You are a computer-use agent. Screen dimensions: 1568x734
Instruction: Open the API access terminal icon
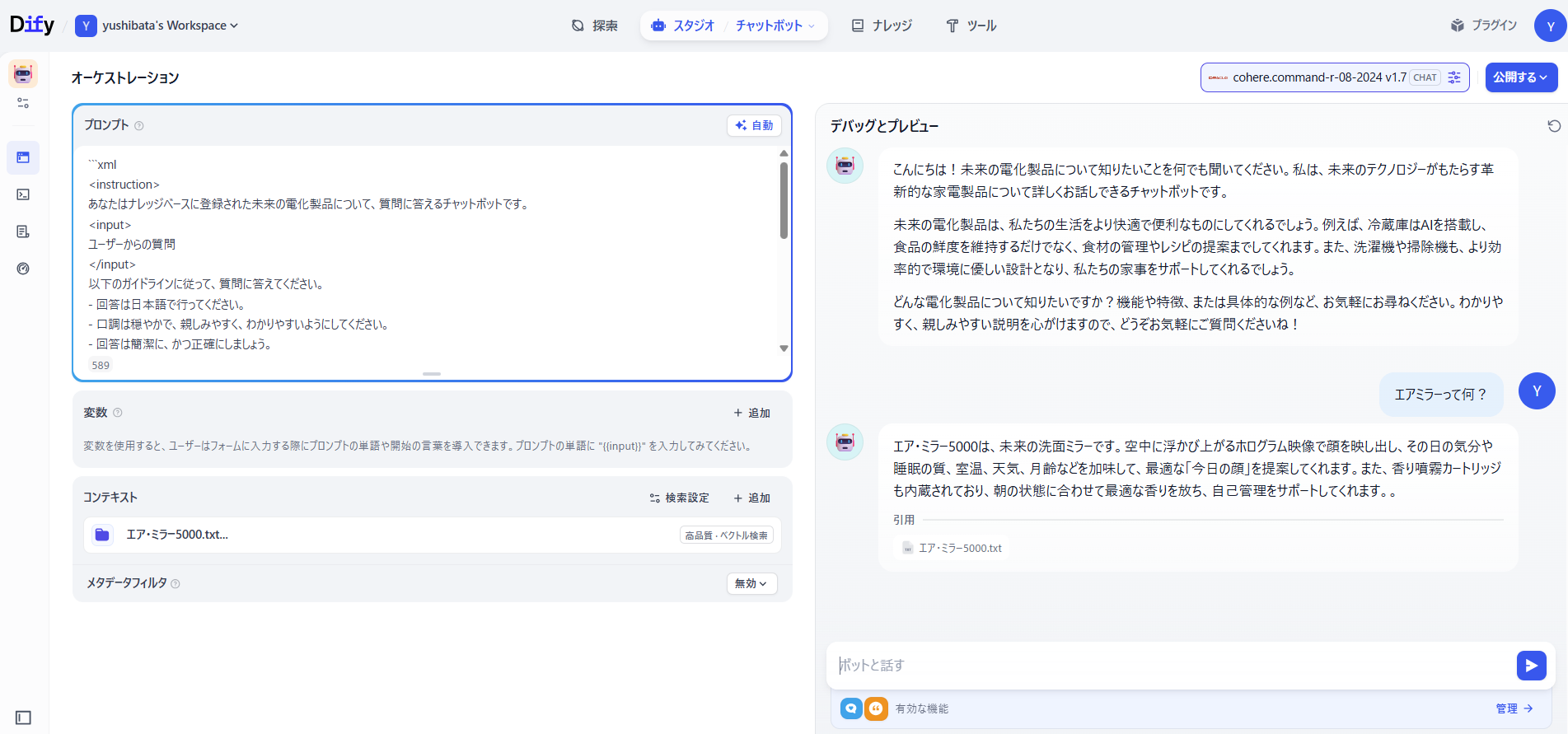point(23,194)
